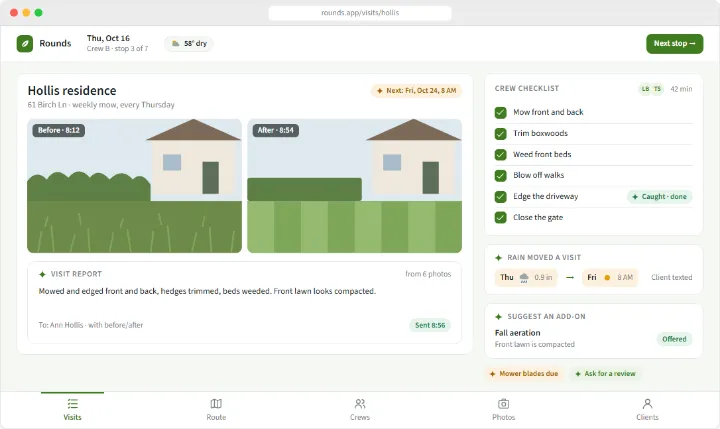
Task: Open Route via the map icon
Action: pyautogui.click(x=216, y=404)
